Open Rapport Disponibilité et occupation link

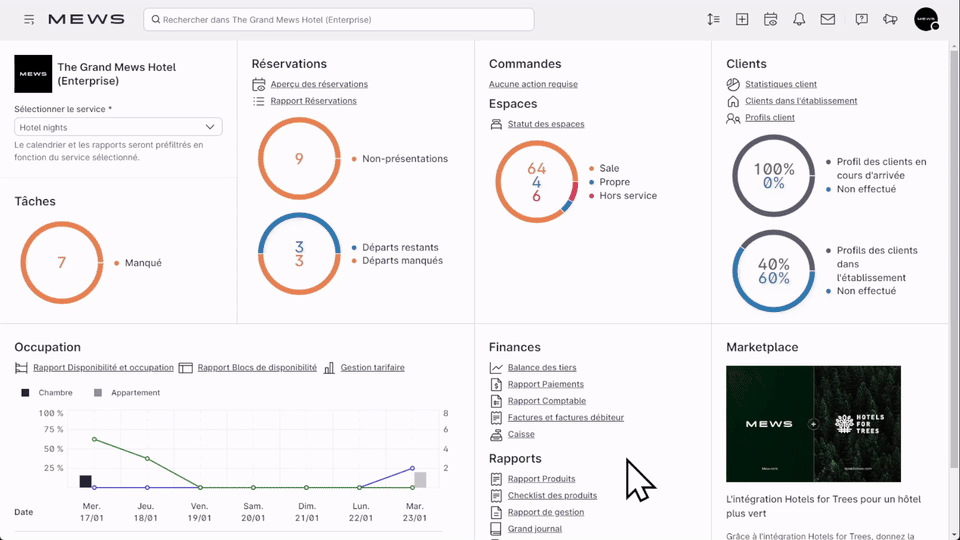pyautogui.click(x=103, y=368)
